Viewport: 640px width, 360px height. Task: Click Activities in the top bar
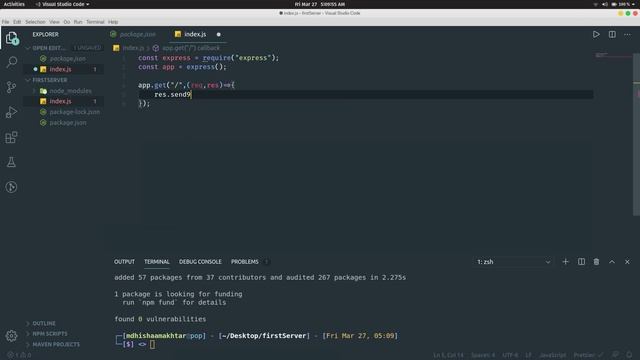pyautogui.click(x=14, y=4)
